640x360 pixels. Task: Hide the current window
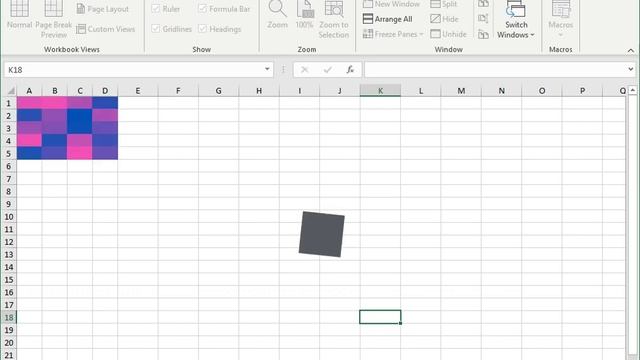444,19
